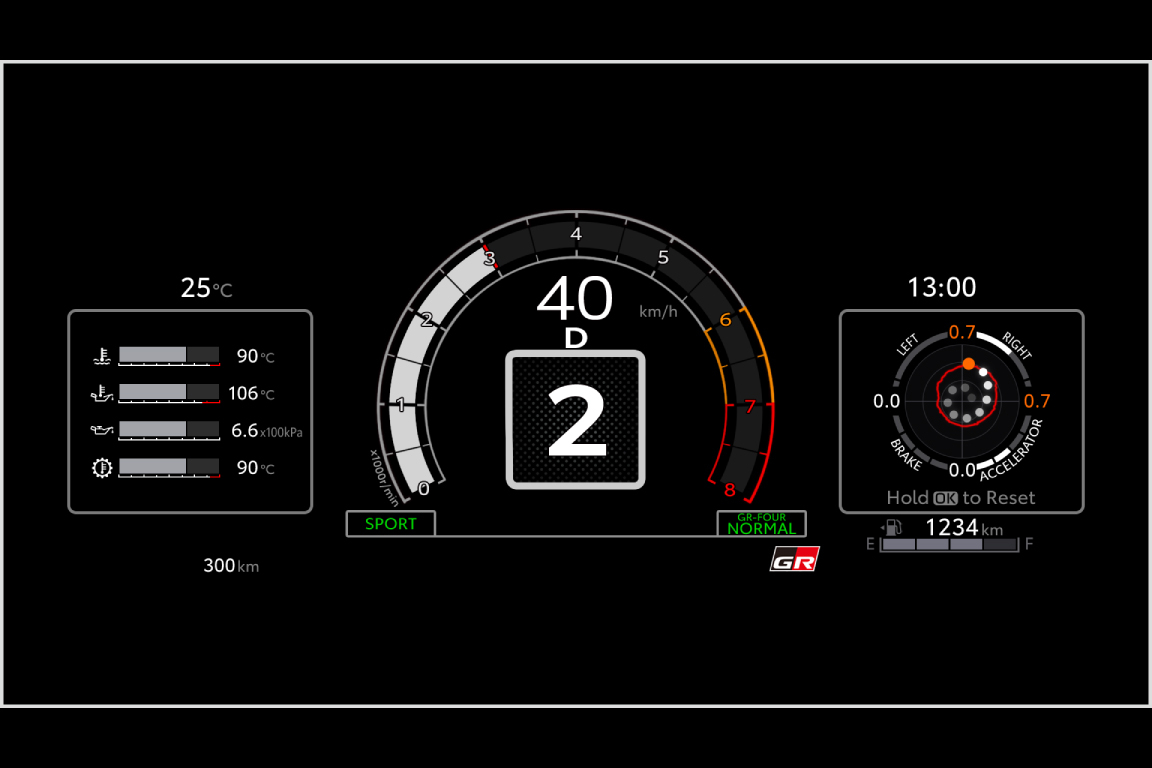1152x768 pixels.
Task: Select the 13:00 clock display
Action: [941, 287]
